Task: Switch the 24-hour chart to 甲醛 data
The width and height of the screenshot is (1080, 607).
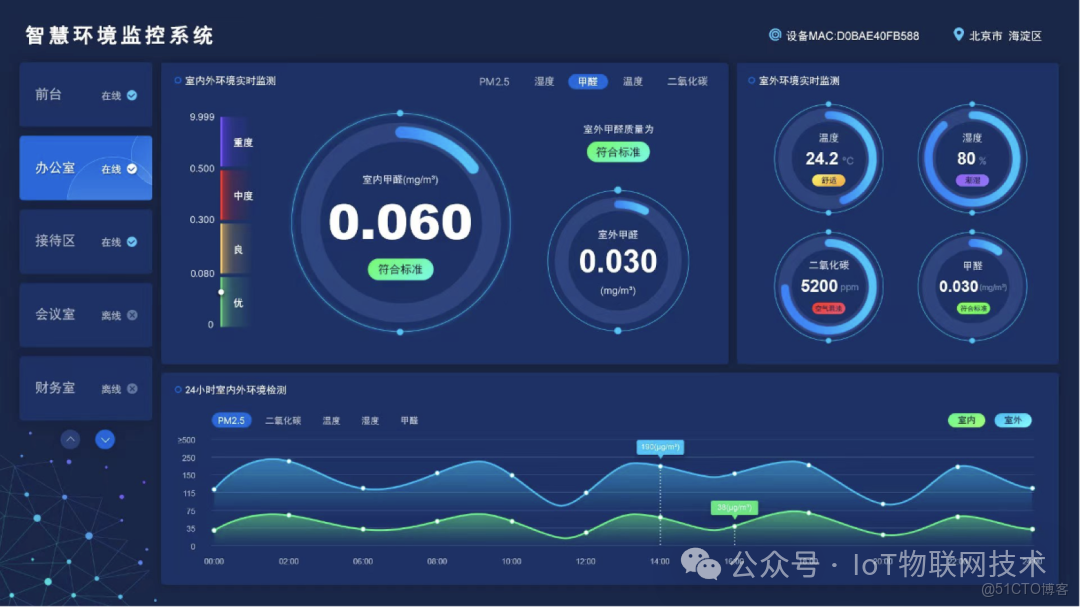Action: point(408,420)
